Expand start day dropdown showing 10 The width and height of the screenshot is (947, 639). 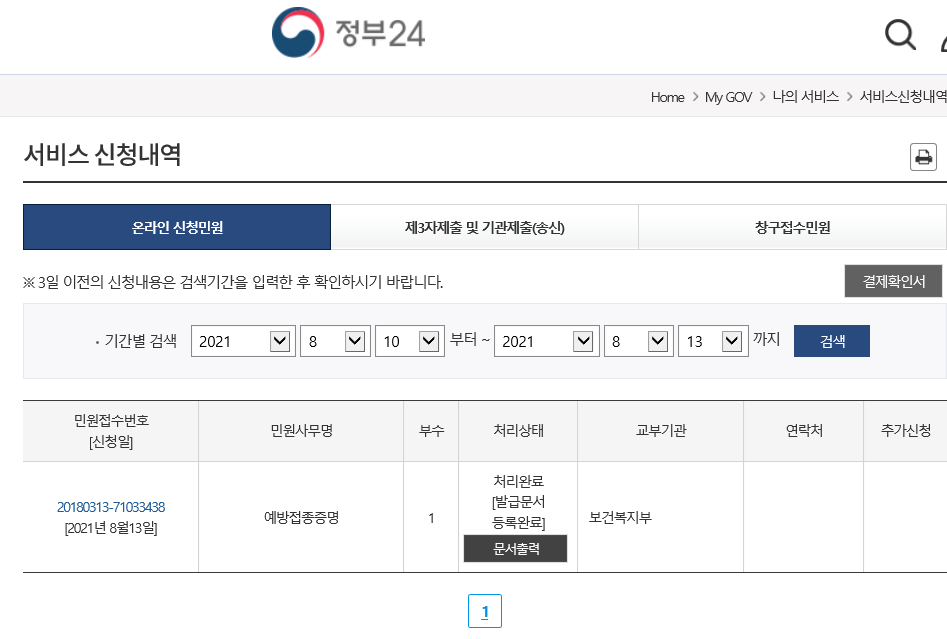[410, 341]
